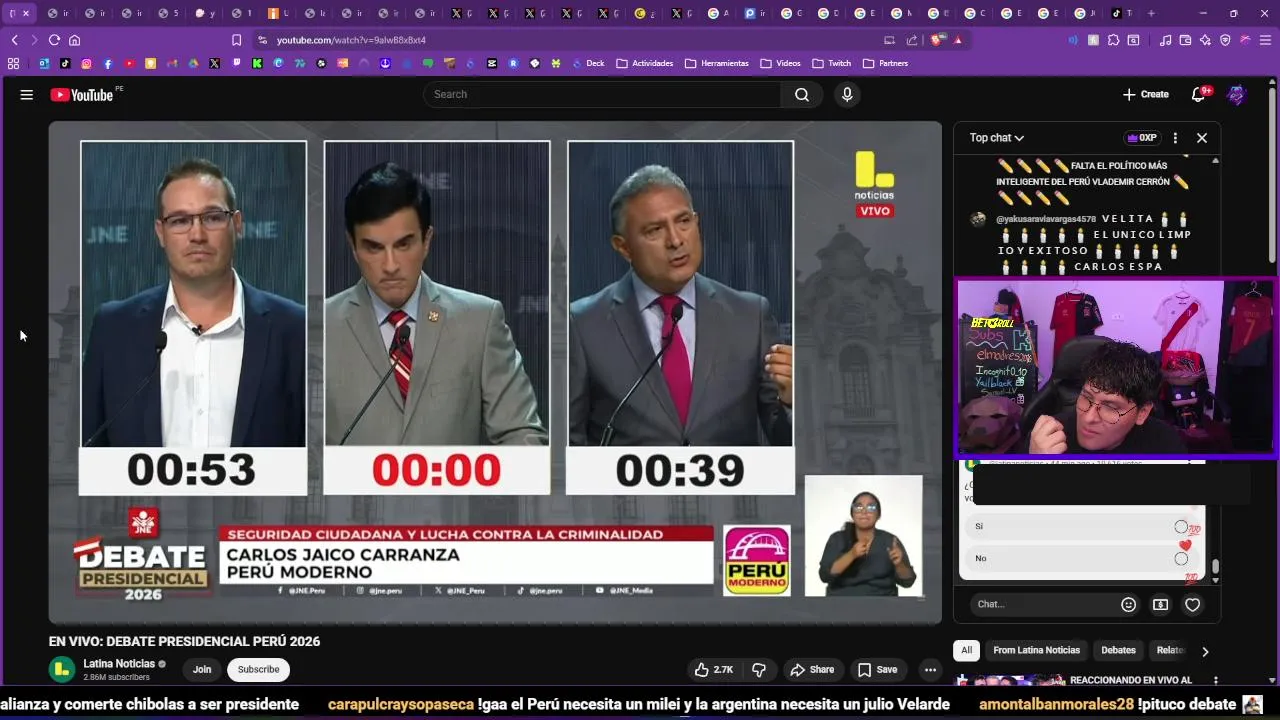Open the Herramientas bookmarks folder
The image size is (1280, 720).
point(717,63)
